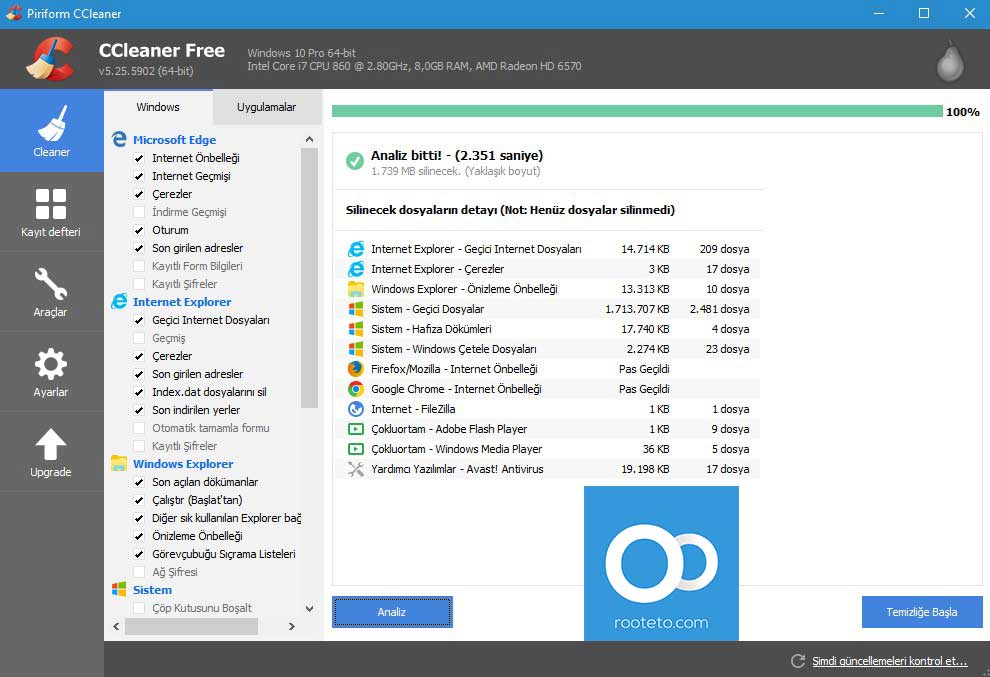
Task: Open Ayarlar settings section
Action: pos(52,372)
